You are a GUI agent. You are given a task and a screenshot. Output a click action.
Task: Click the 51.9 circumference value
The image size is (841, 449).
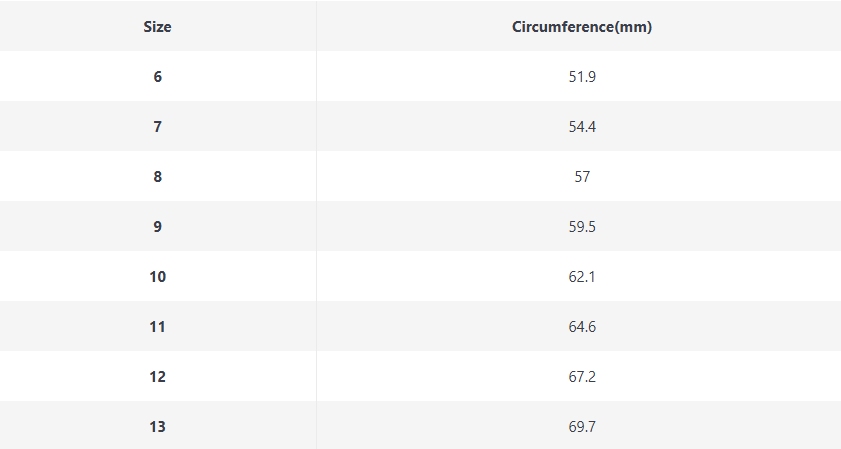point(581,77)
